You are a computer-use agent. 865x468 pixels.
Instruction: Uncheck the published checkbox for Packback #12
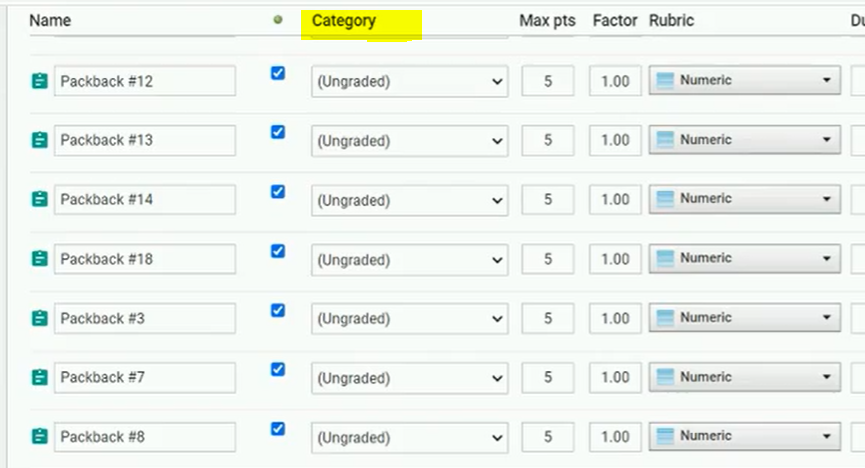click(278, 73)
